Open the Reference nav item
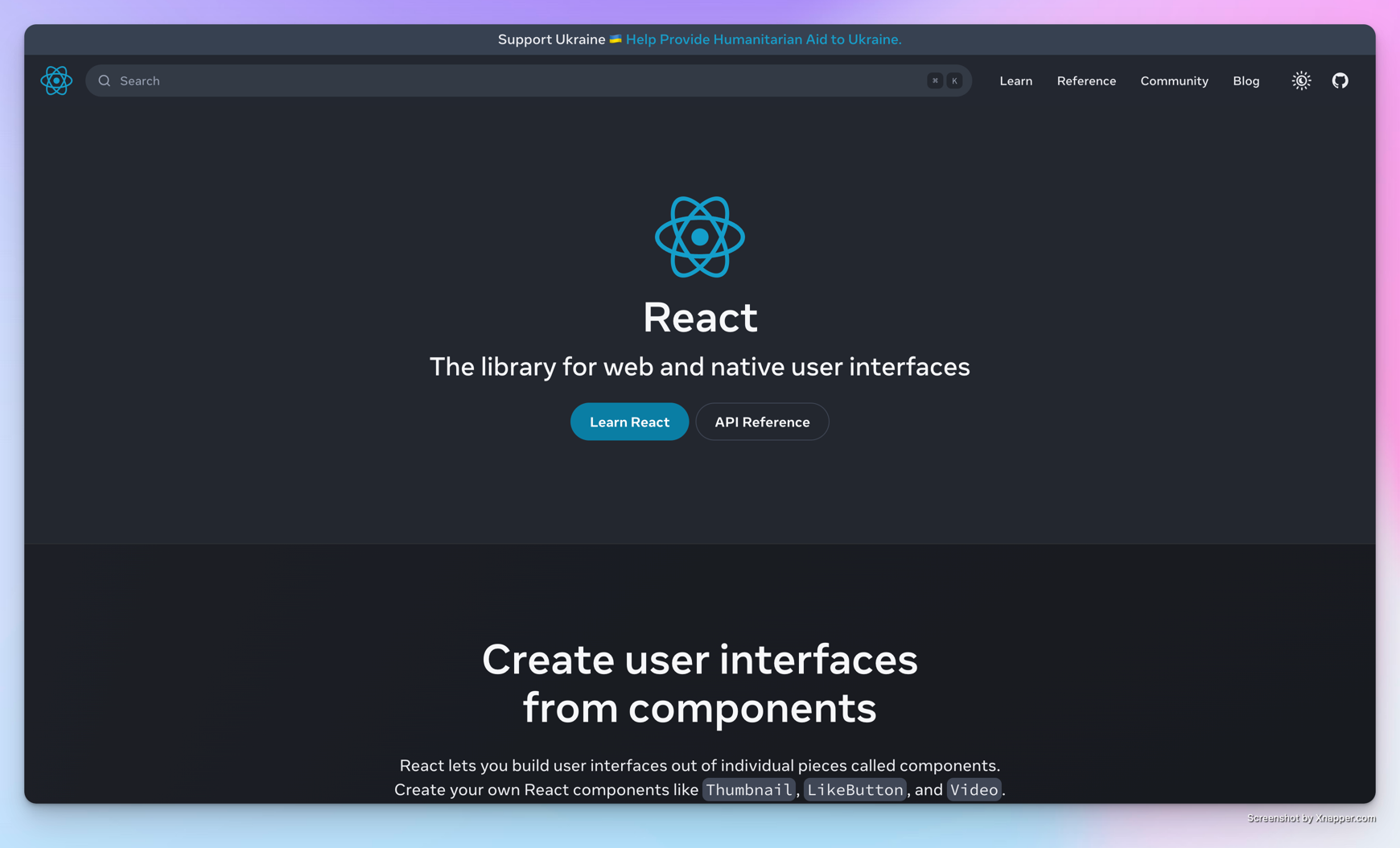The height and width of the screenshot is (848, 1400). point(1086,80)
